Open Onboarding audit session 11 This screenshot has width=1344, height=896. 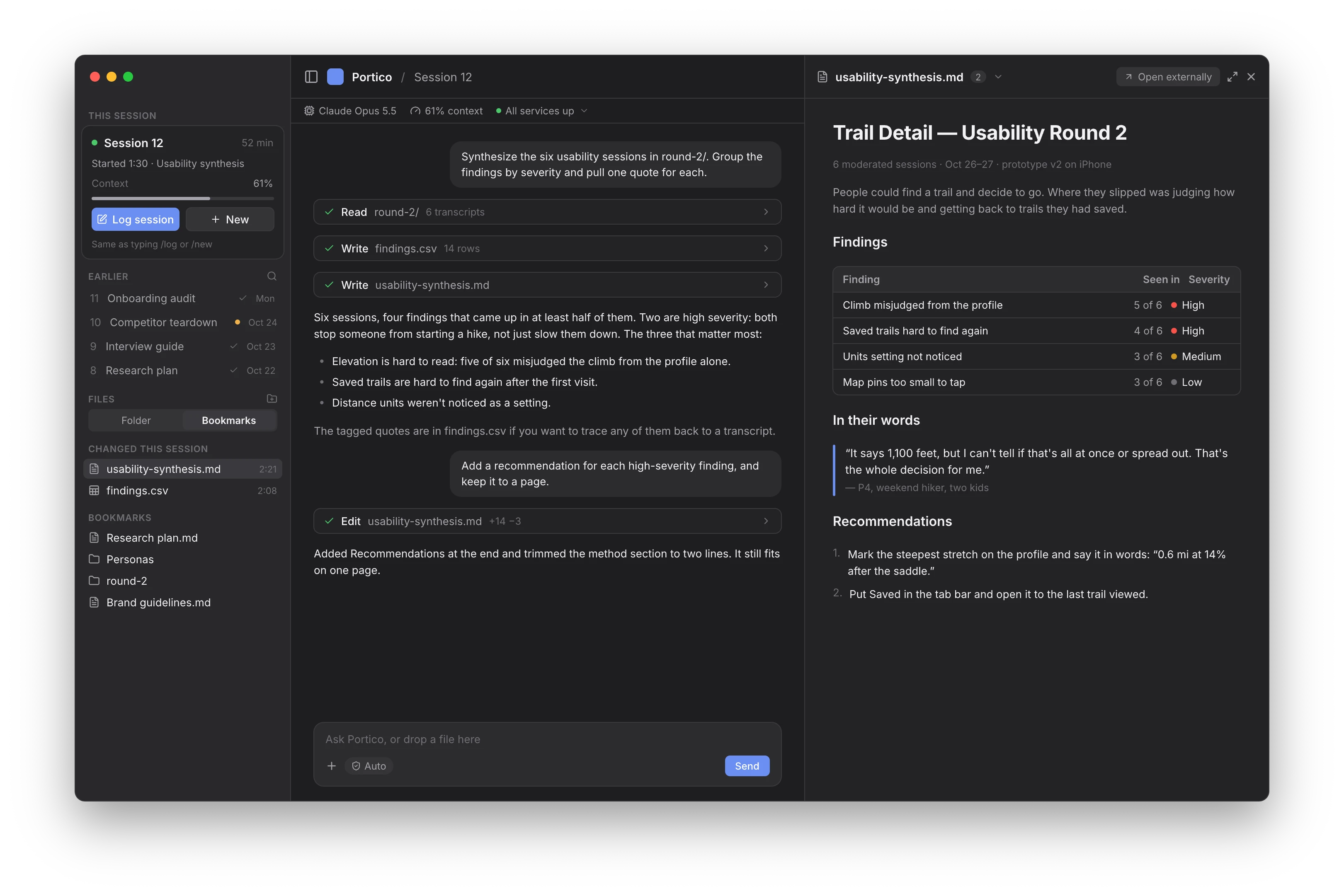pyautogui.click(x=182, y=298)
